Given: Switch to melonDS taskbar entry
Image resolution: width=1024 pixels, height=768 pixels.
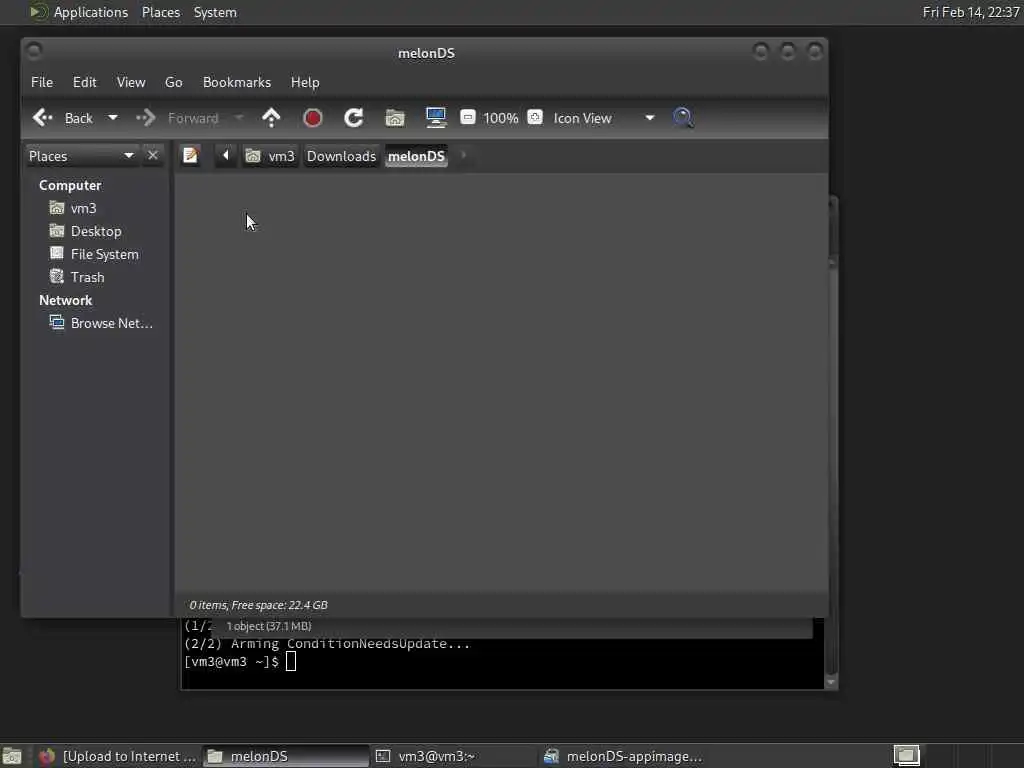Looking at the screenshot, I should click(x=286, y=756).
